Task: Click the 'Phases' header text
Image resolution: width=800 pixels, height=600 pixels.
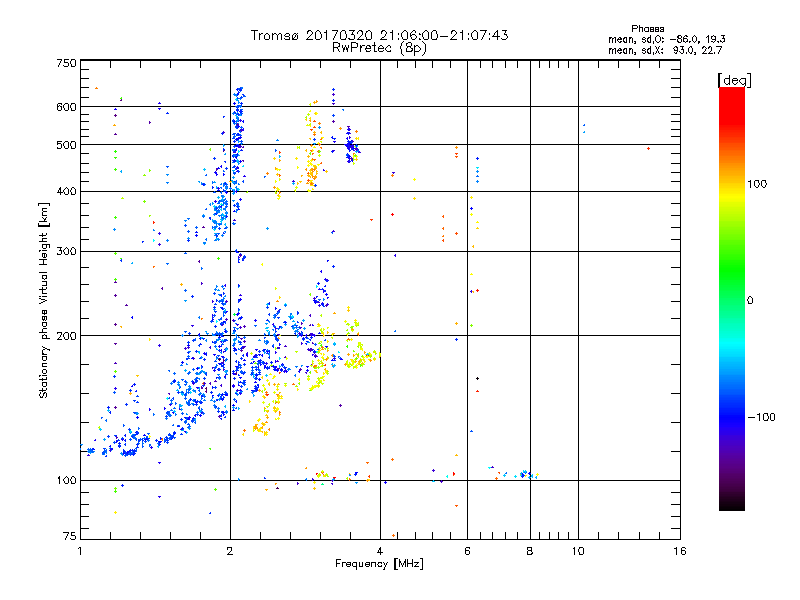Action: [647, 29]
